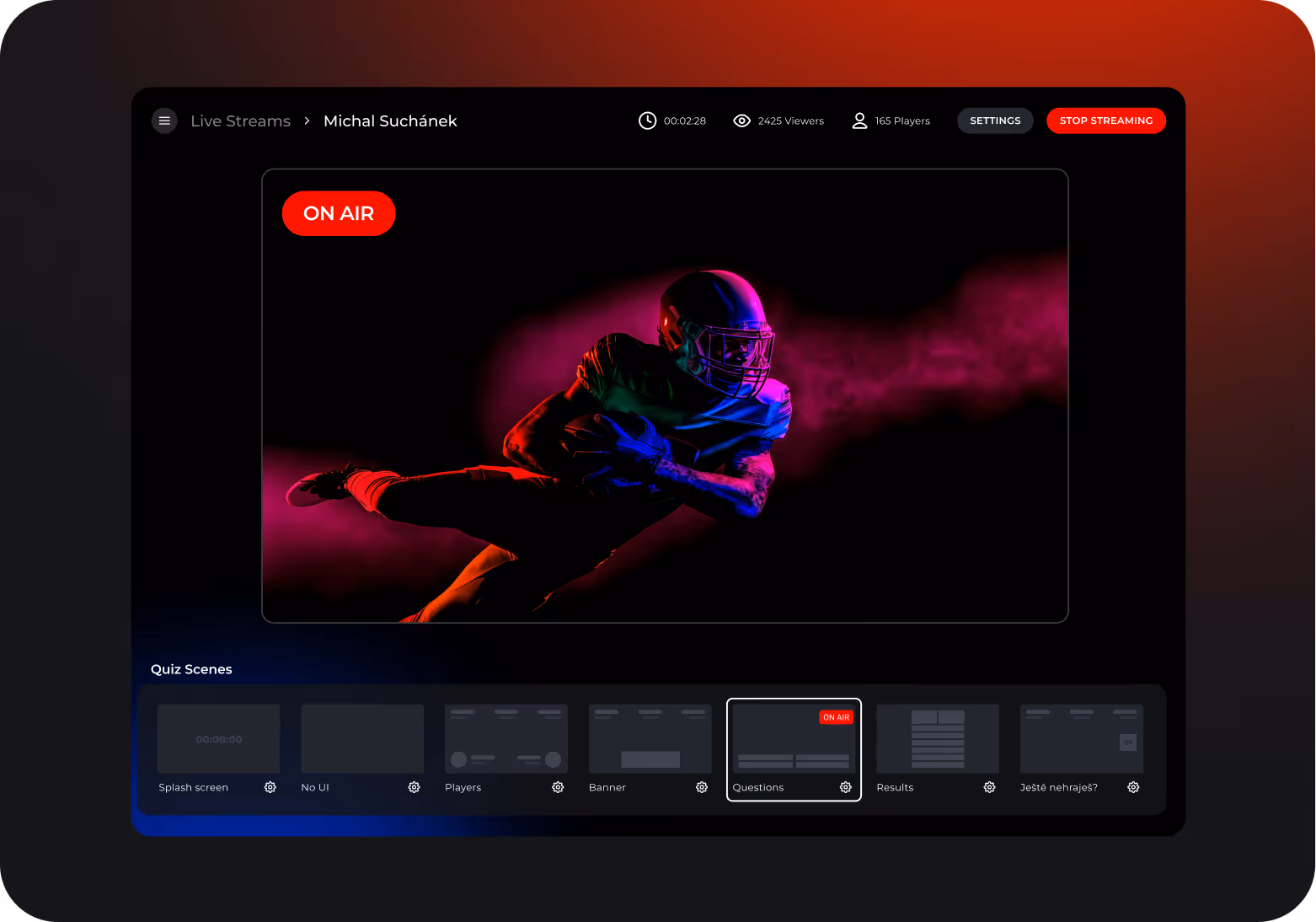Open Players scene settings gear
1316x922 pixels.
click(x=558, y=787)
